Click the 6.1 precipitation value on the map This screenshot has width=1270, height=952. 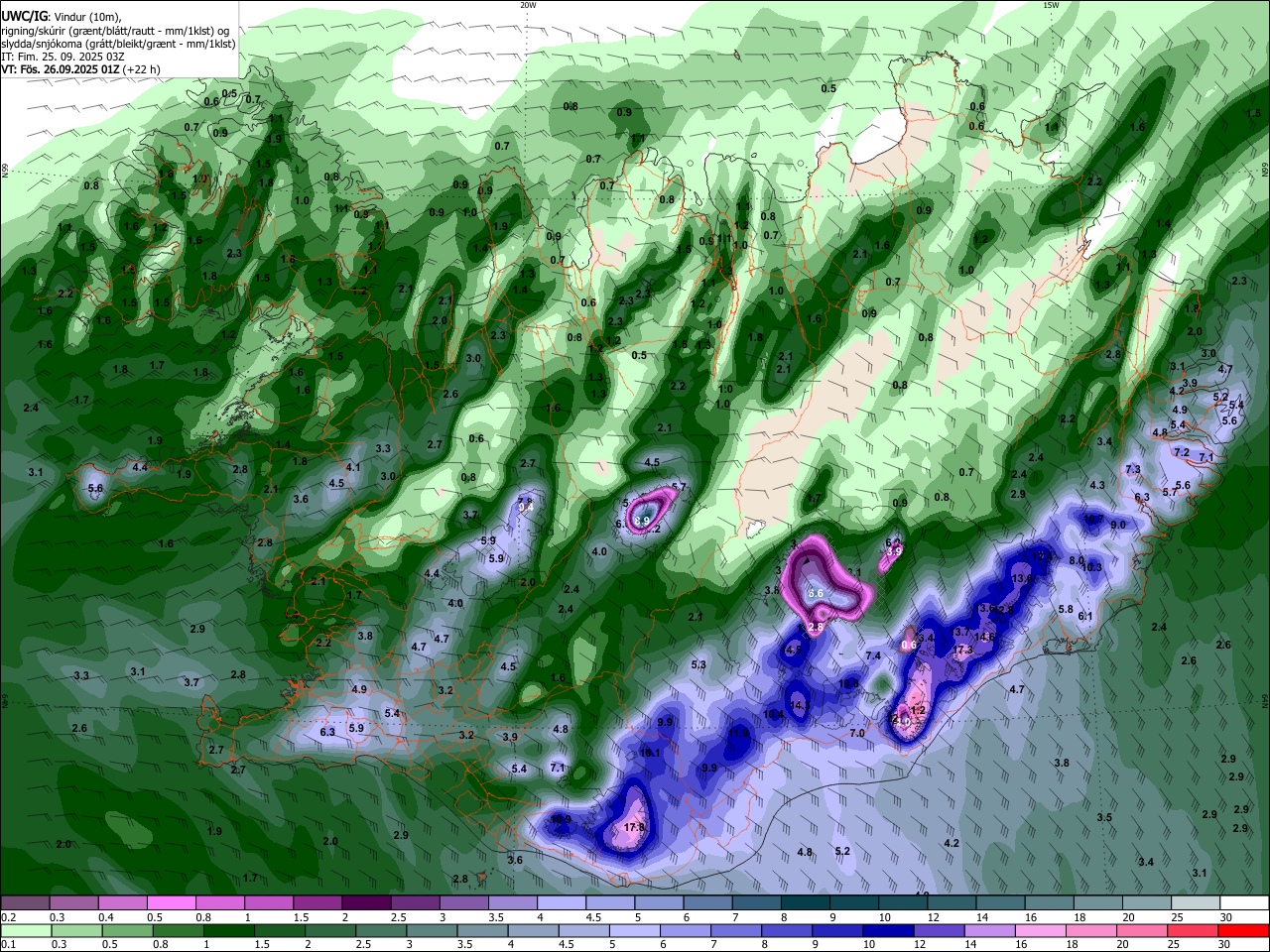pos(1085,616)
